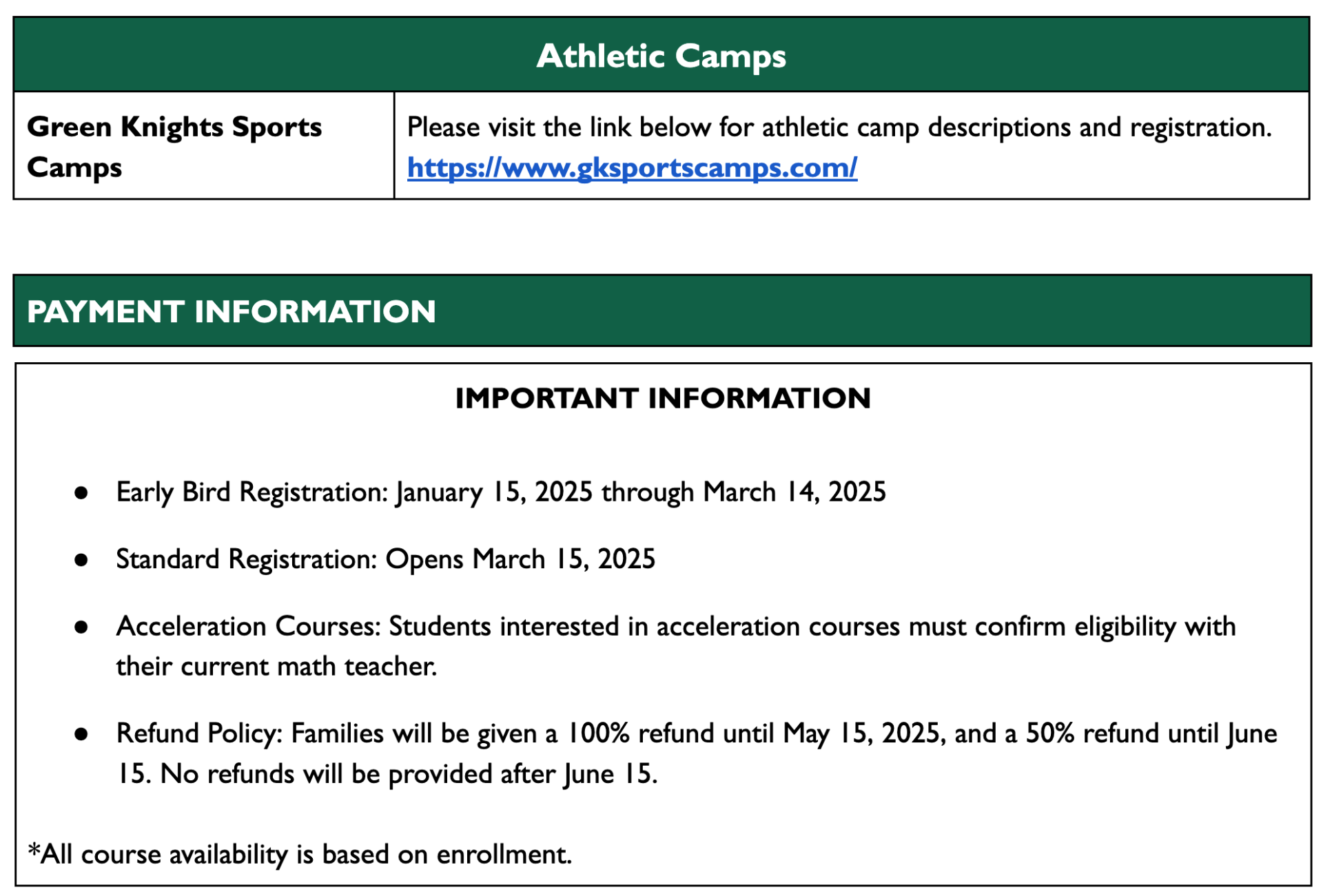1323x896 pixels.
Task: Select the Green Knights Sports Camps cell
Action: tap(204, 146)
